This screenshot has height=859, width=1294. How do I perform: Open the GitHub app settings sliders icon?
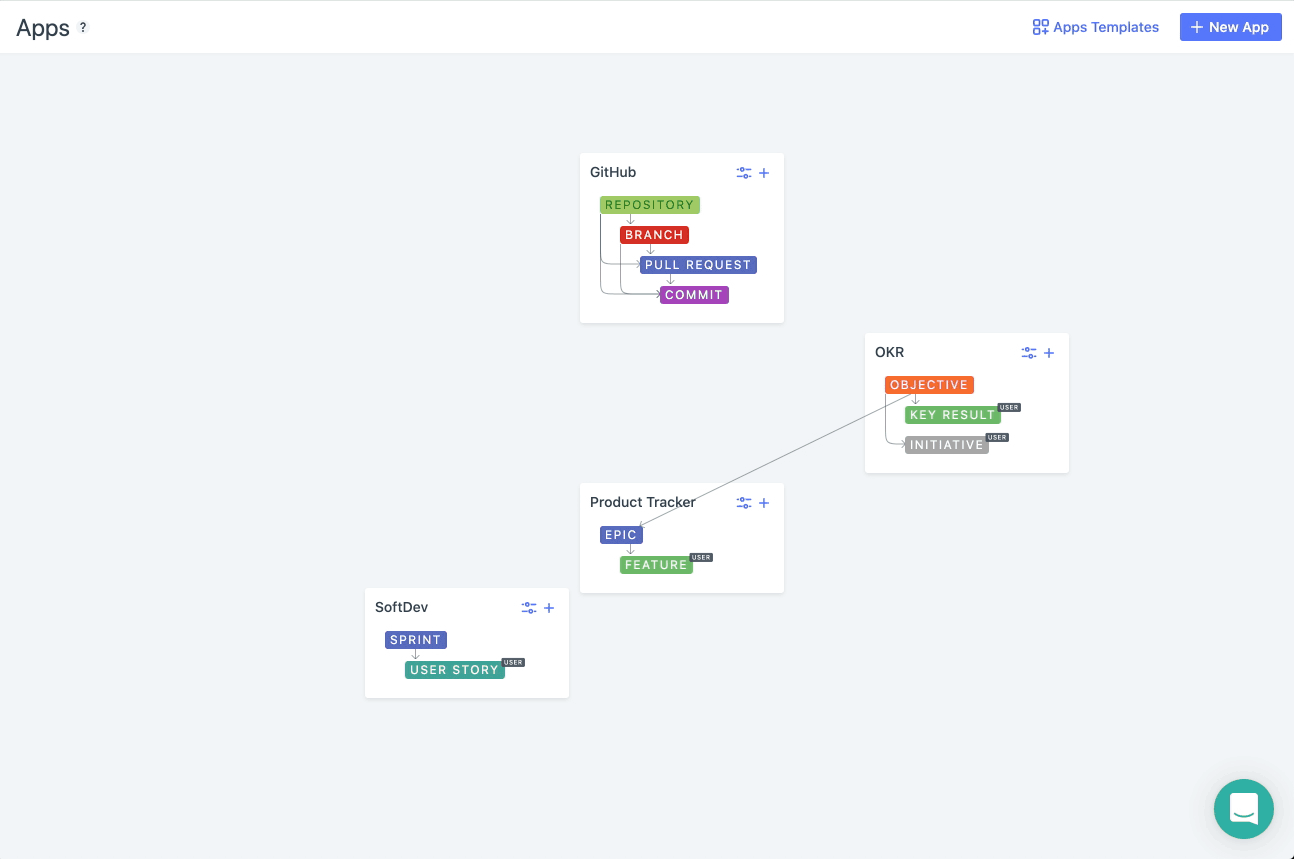click(x=744, y=172)
